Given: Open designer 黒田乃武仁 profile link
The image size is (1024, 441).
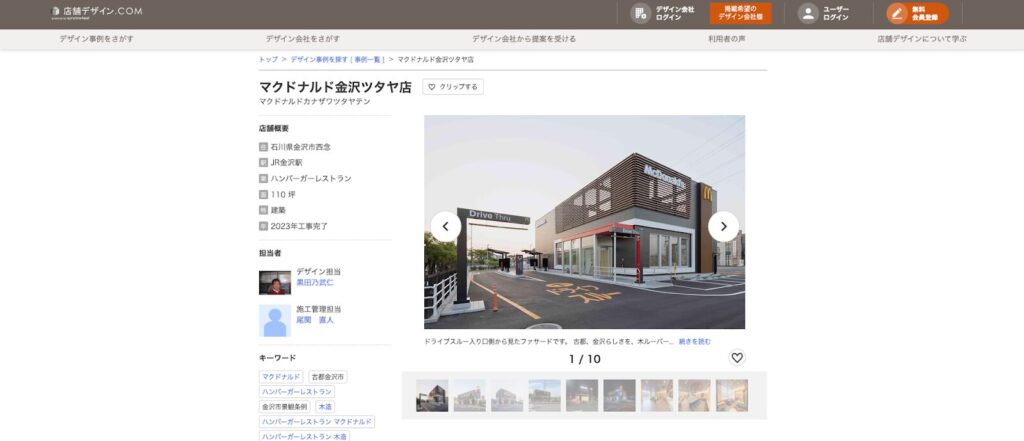Looking at the screenshot, I should (x=315, y=283).
